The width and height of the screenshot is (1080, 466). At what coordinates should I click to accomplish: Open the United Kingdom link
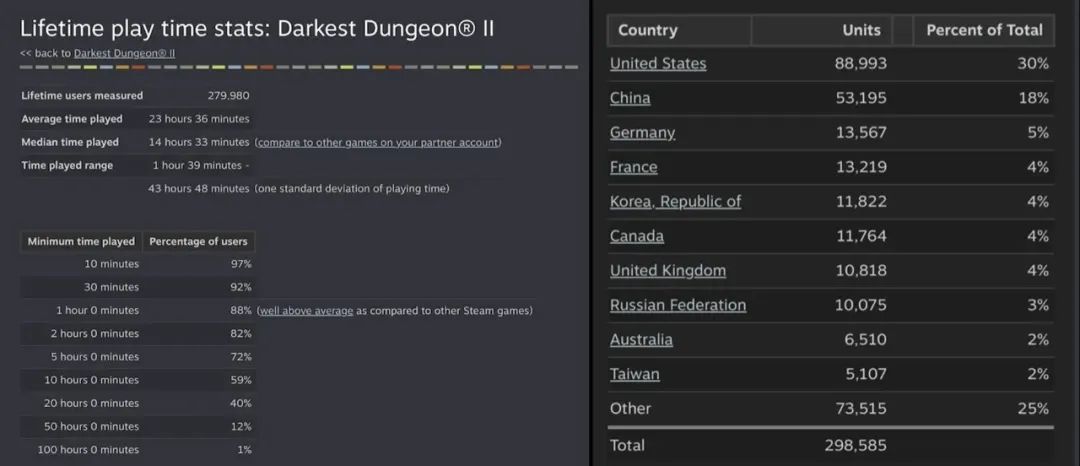[x=668, y=271]
